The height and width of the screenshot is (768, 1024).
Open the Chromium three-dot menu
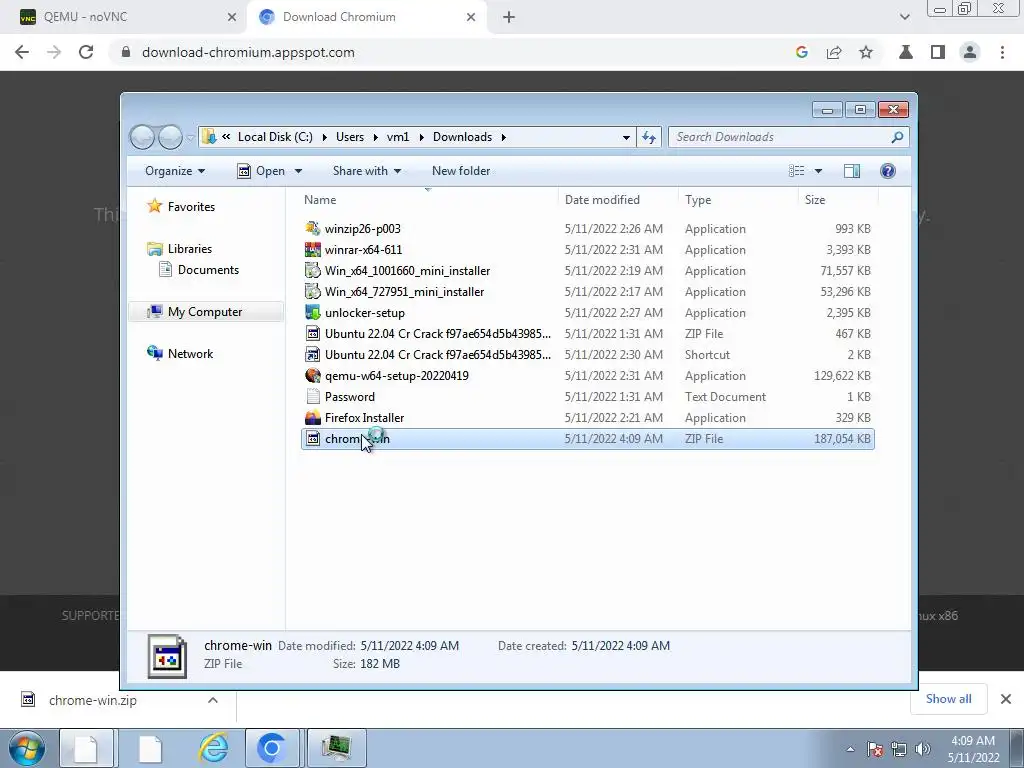(1002, 52)
